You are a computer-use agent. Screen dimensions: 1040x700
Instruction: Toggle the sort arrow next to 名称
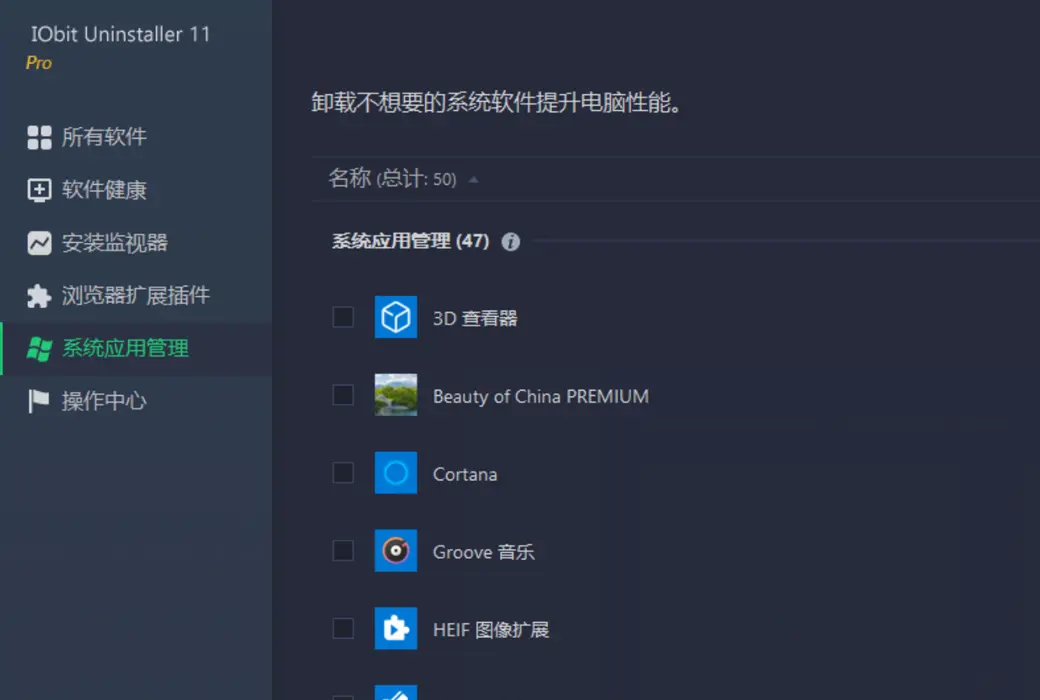tap(474, 180)
